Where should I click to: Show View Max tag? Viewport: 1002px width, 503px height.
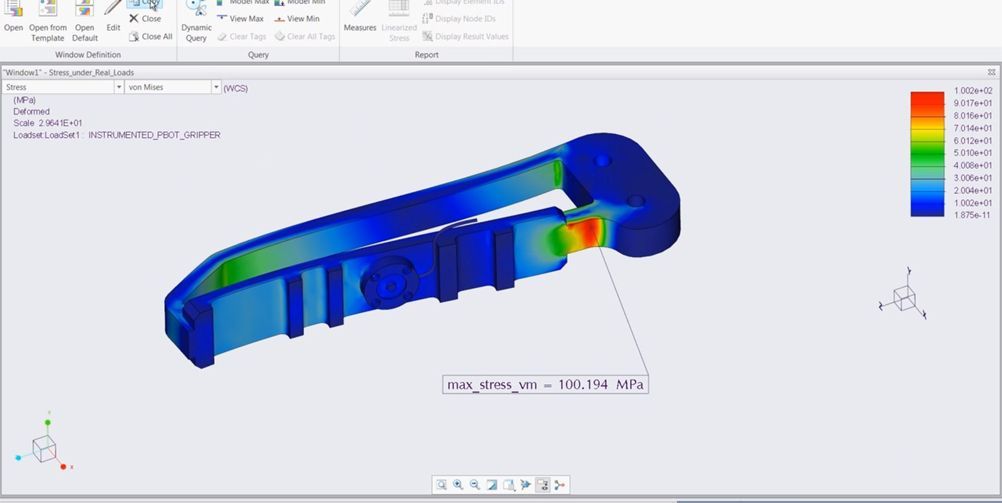[240, 19]
